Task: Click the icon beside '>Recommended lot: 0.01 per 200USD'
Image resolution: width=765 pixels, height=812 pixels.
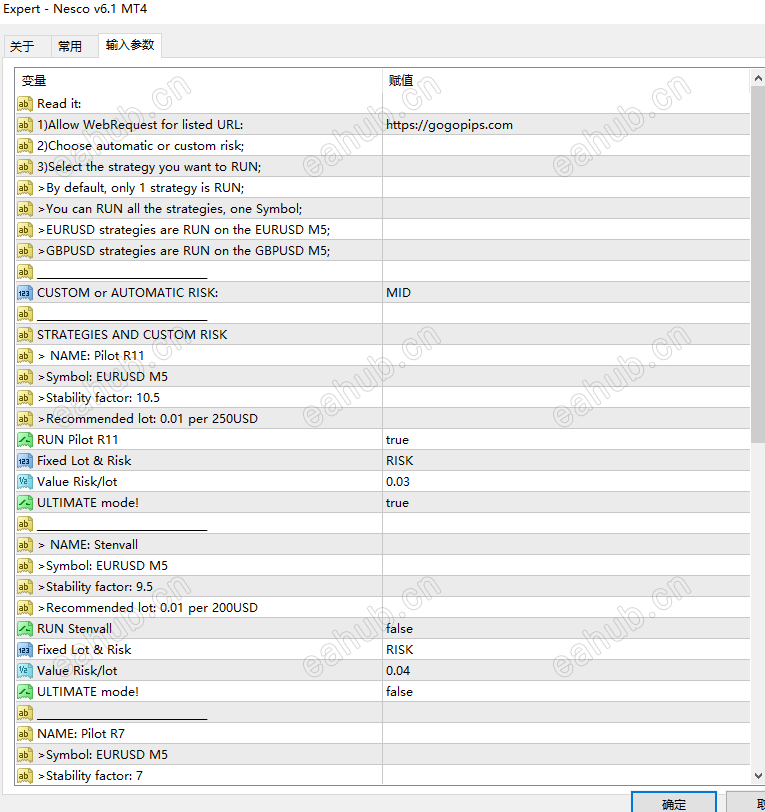Action: point(24,607)
